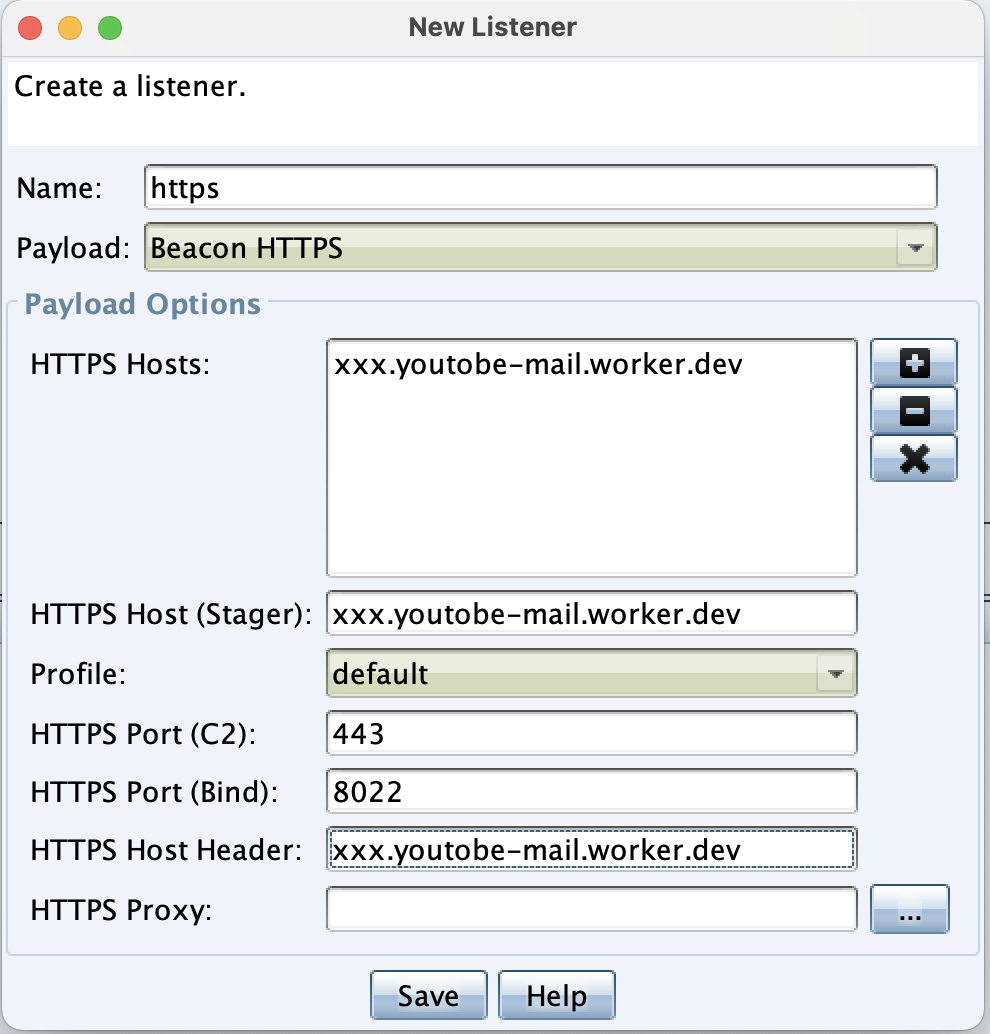990x1034 pixels.
Task: Clear all HTTPS hosts with X icon
Action: coord(914,458)
